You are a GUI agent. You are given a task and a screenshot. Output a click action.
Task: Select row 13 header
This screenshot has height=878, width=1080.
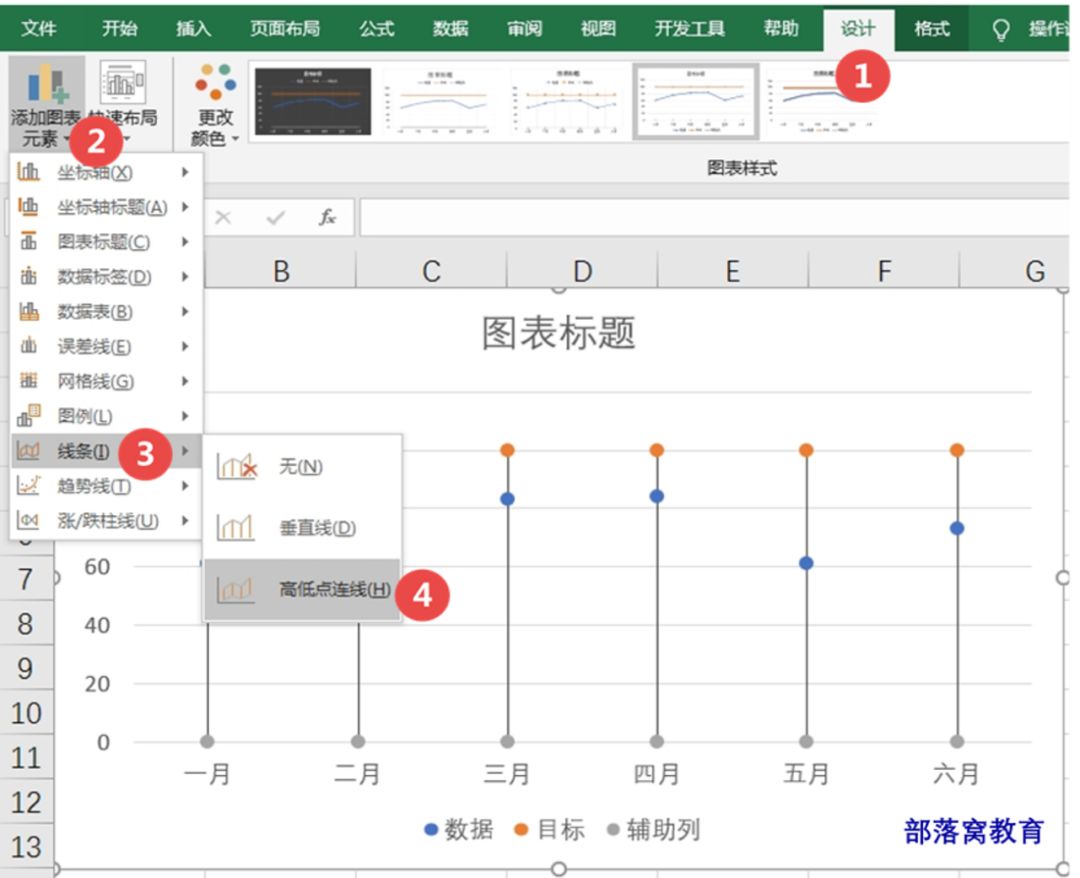tap(25, 847)
